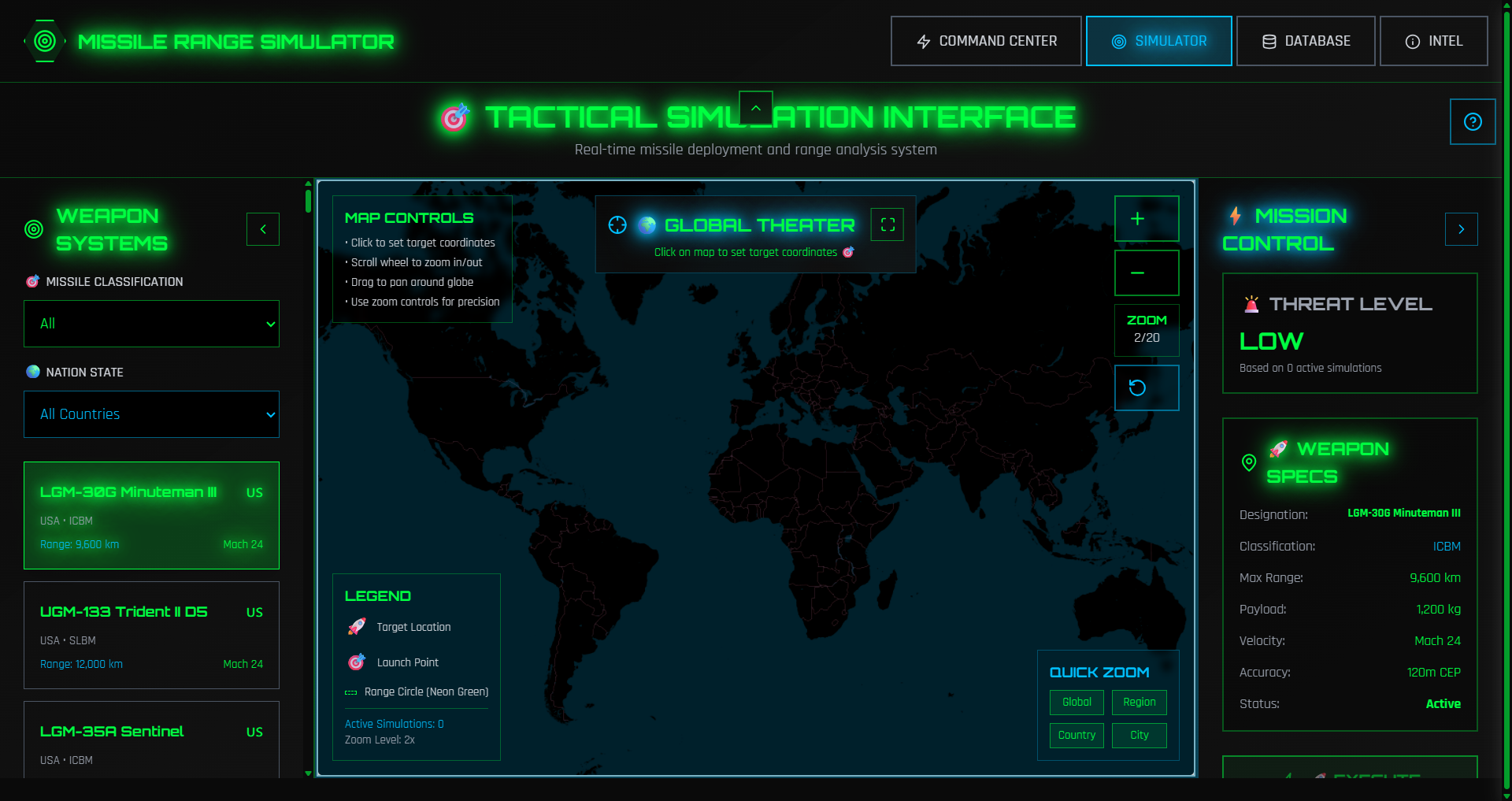This screenshot has width=1512, height=801.
Task: Click 'Active Simulations: 0' text
Action: (x=394, y=724)
